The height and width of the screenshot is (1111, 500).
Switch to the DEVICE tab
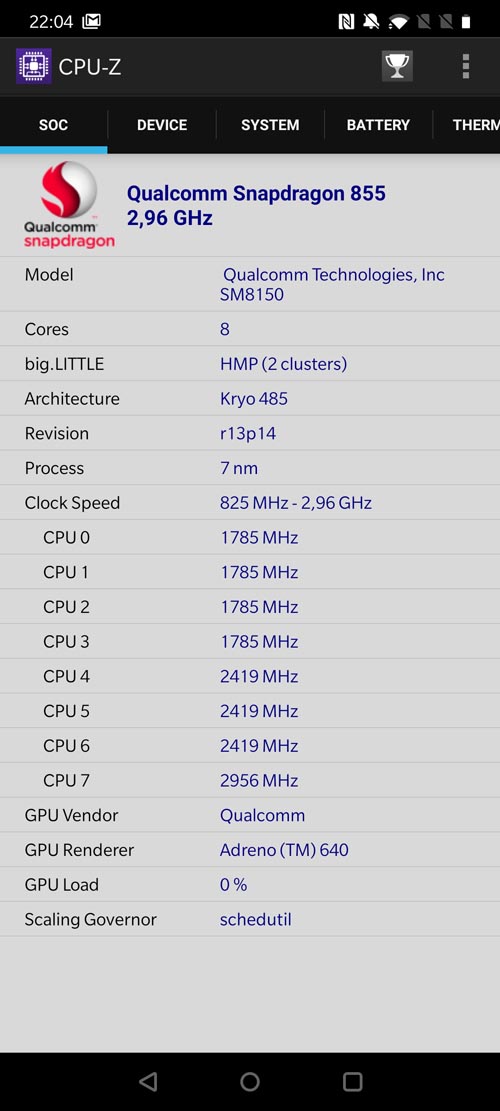(x=162, y=125)
